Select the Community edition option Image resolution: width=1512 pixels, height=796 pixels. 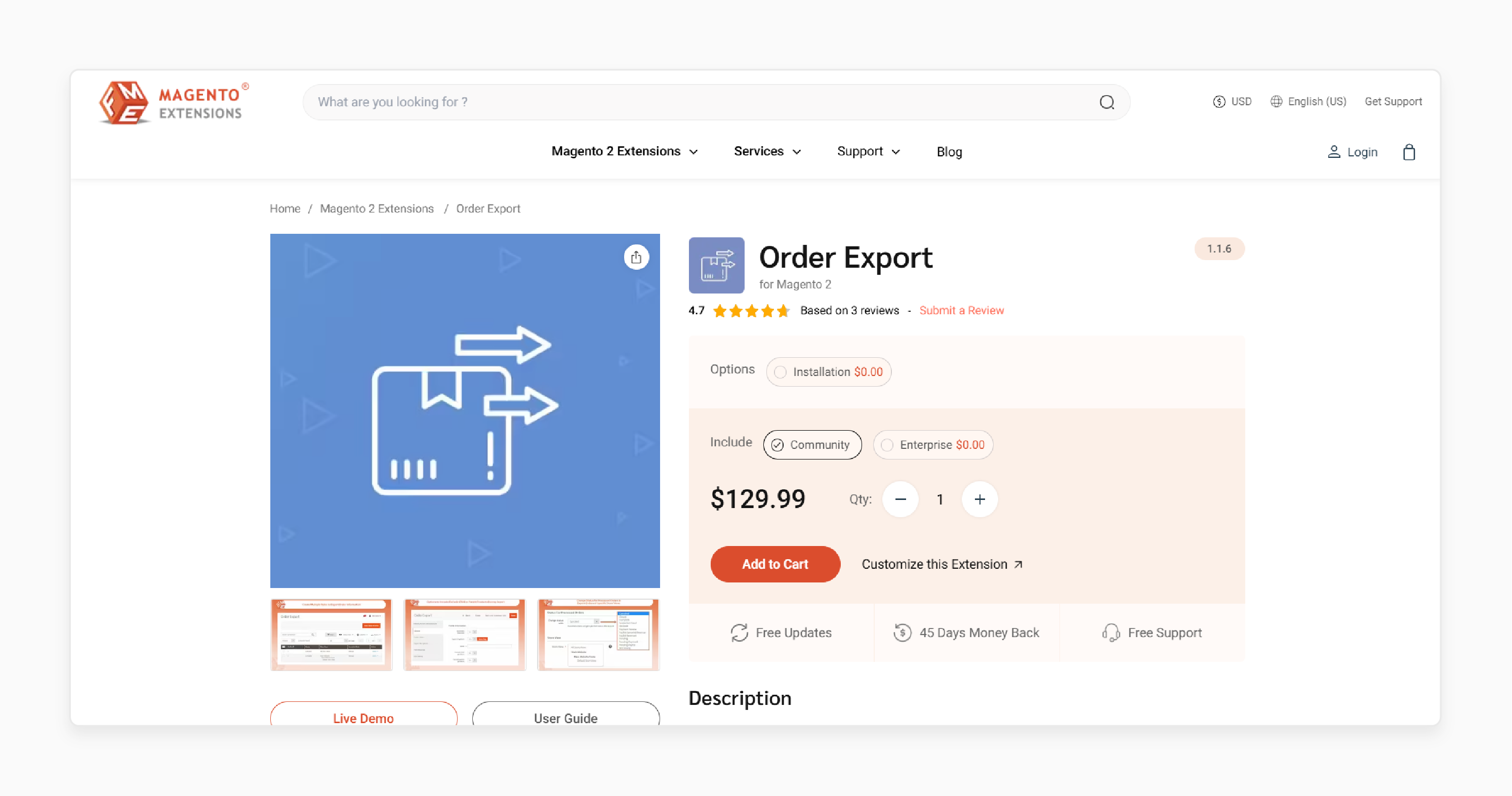812,445
